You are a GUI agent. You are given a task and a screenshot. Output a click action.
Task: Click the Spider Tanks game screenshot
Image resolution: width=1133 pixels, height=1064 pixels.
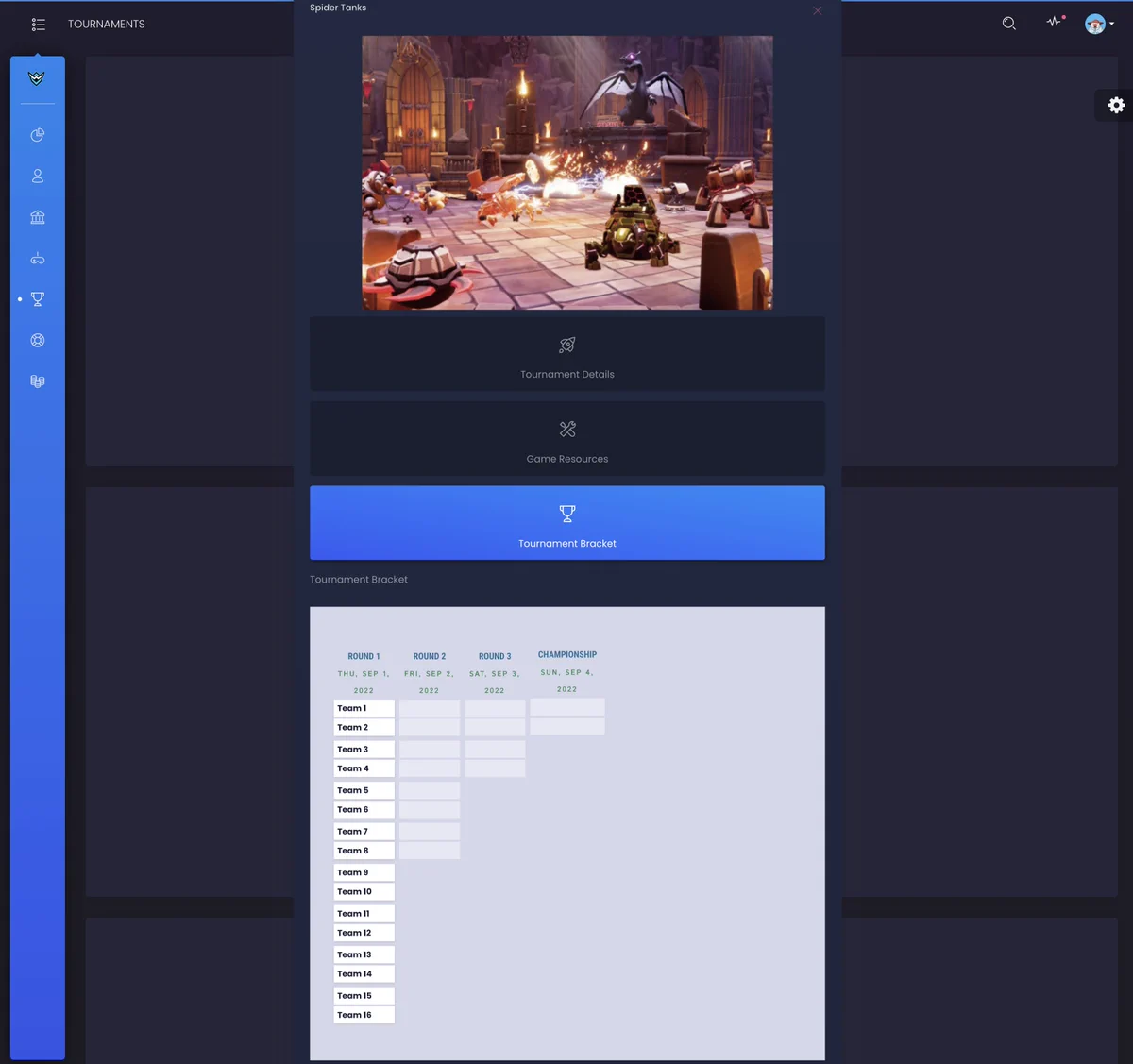[x=567, y=173]
